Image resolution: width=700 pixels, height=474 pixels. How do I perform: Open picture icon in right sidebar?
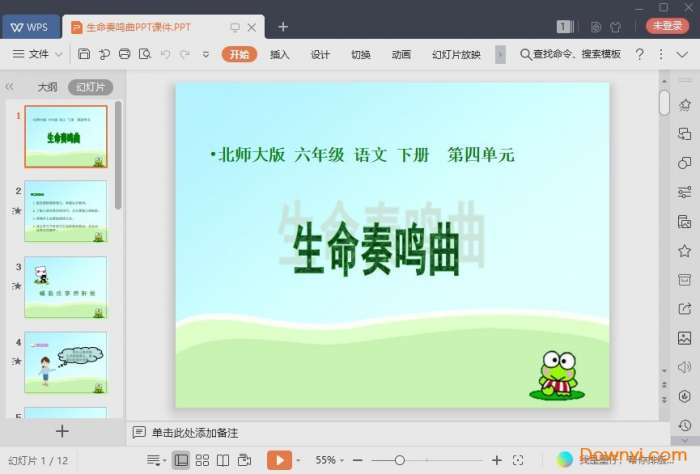(684, 338)
